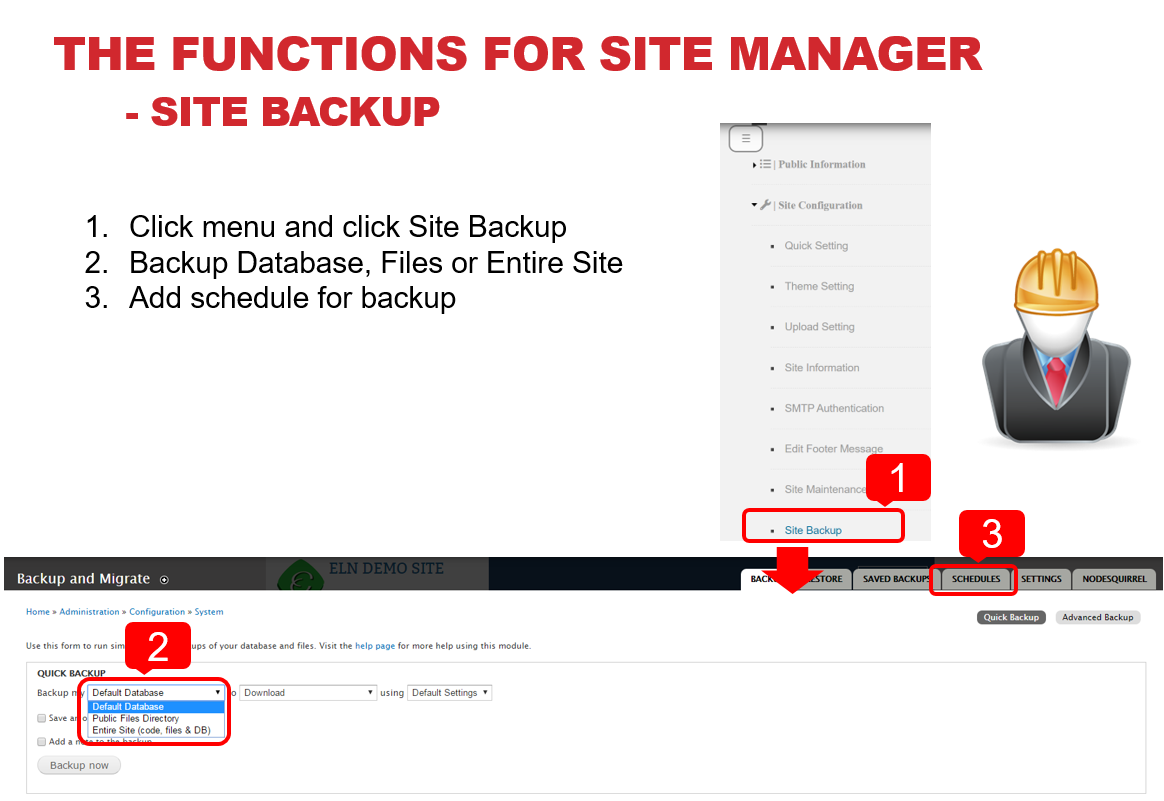
Task: Choose Entire Site (code, files & DB) option
Action: click(x=151, y=731)
